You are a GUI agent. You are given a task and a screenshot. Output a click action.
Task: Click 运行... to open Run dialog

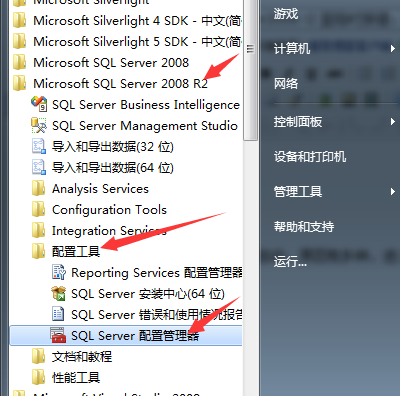(290, 262)
